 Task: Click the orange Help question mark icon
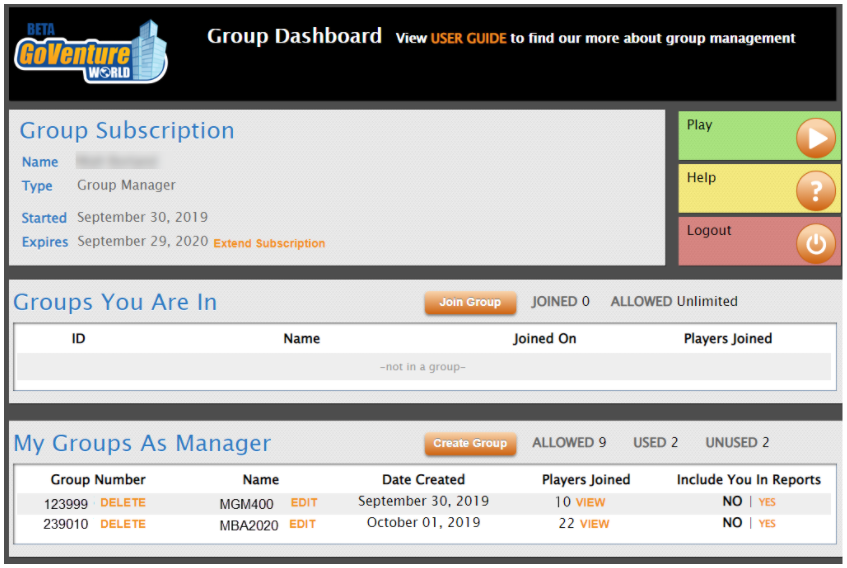(x=816, y=191)
